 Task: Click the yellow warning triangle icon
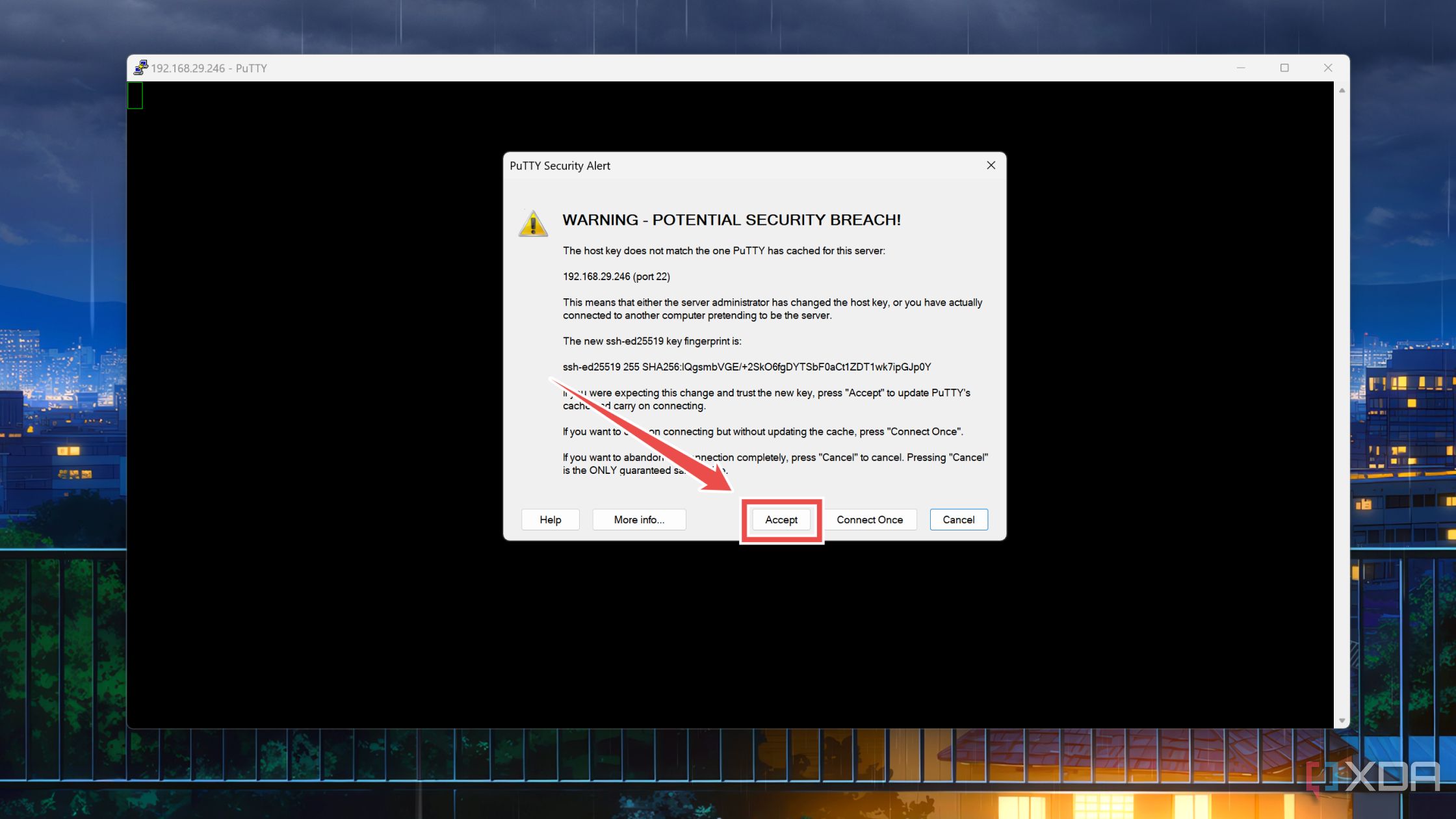[x=533, y=223]
